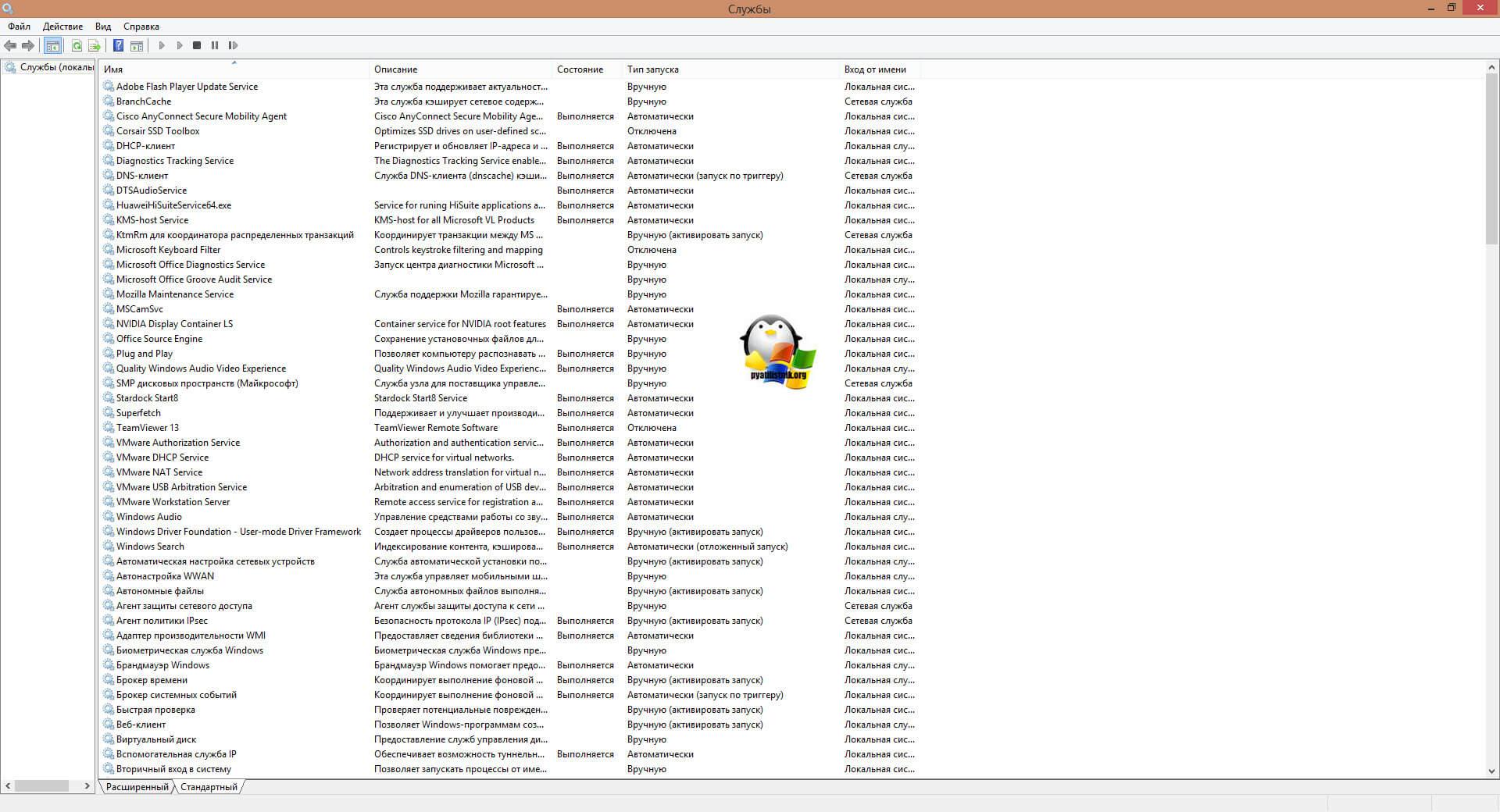Click the vertical scrollbar up arrow
The image size is (1500, 812).
[1491, 69]
